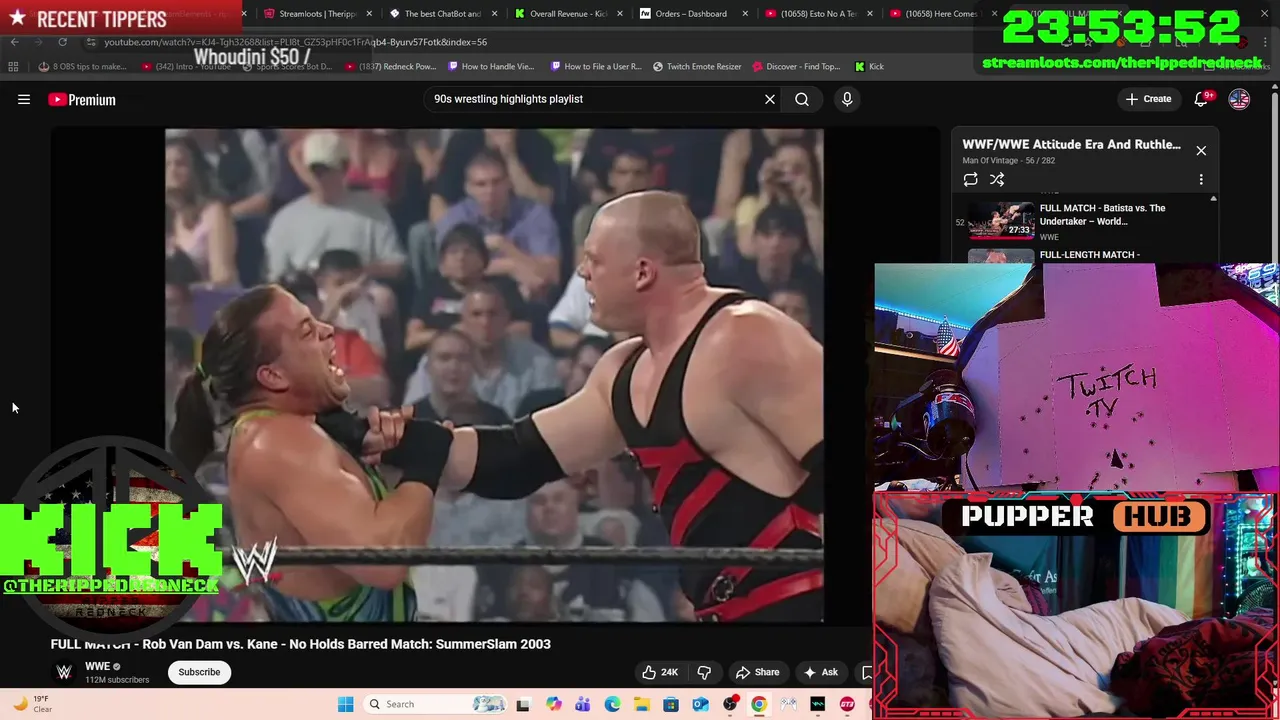Image resolution: width=1280 pixels, height=720 pixels.
Task: Run search with magnifier button
Action: [802, 99]
